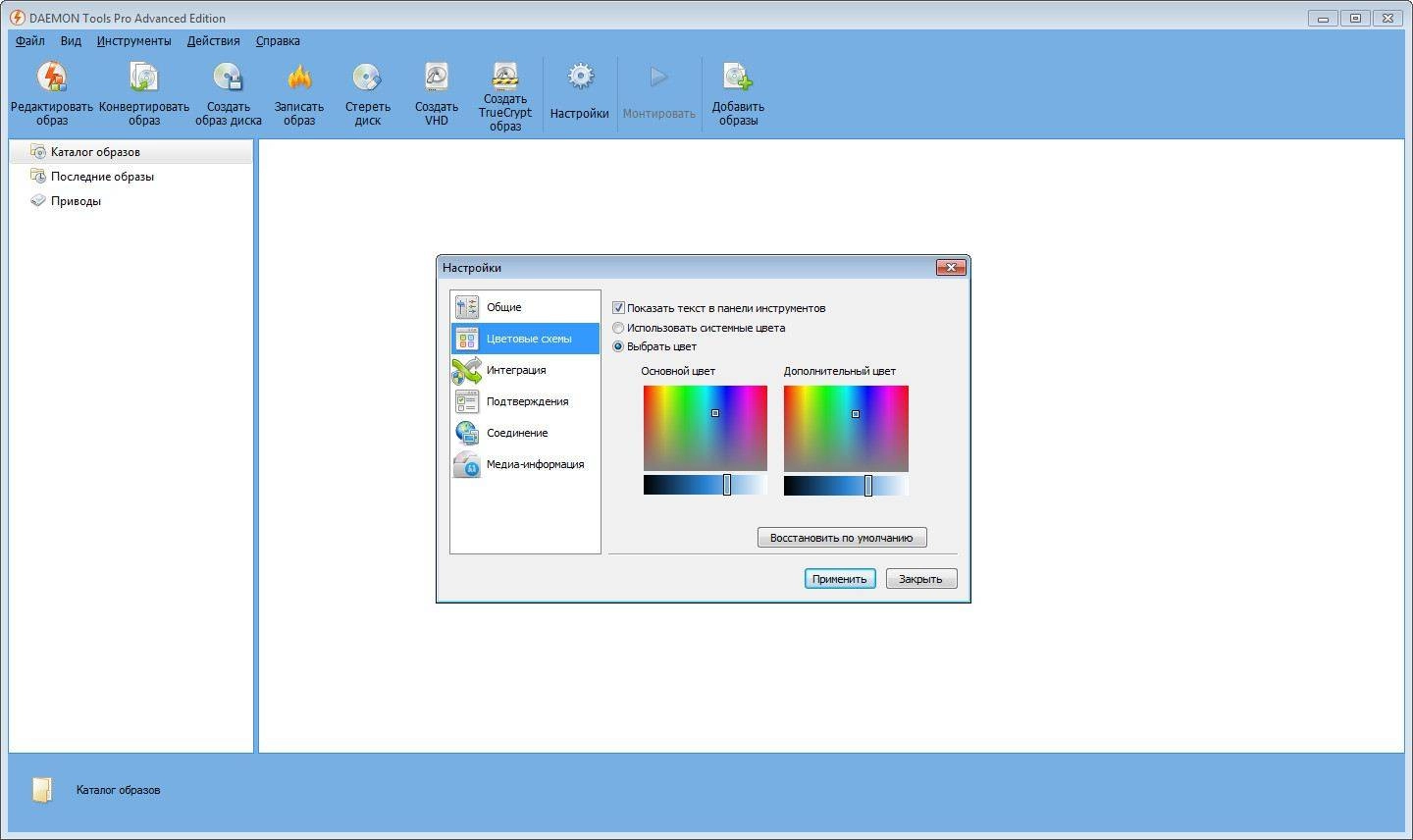This screenshot has height=840, width=1413.
Task: Minimize the DAEMON Tools main window
Action: coord(1323,18)
